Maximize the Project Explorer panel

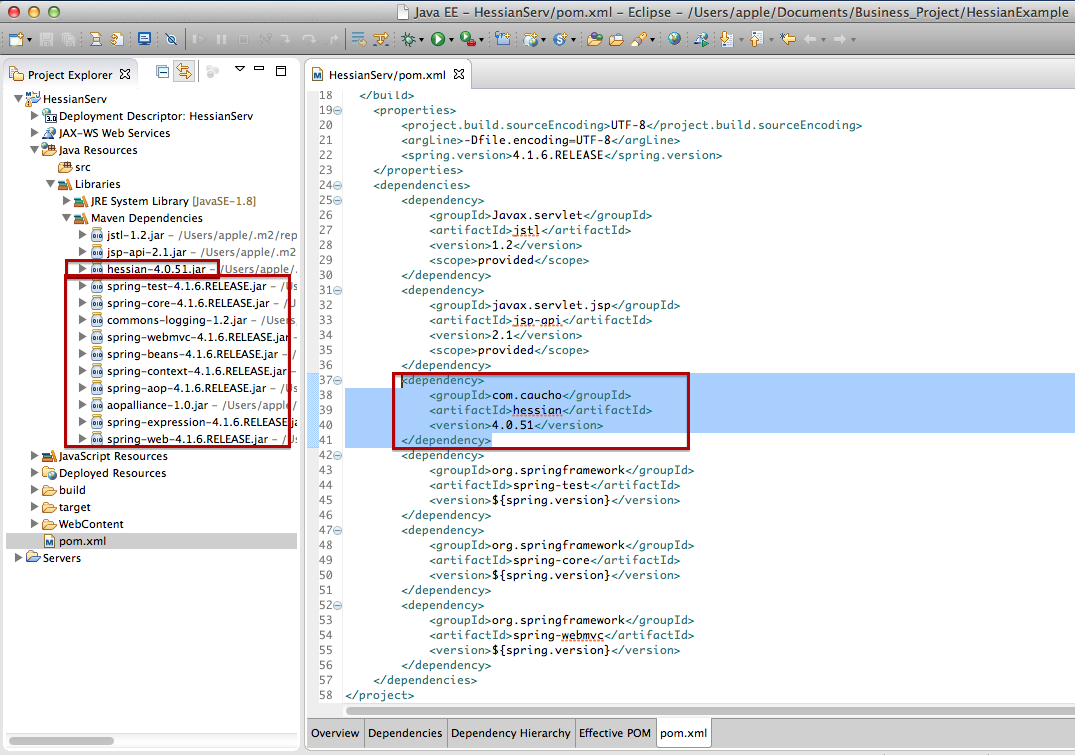coord(281,71)
